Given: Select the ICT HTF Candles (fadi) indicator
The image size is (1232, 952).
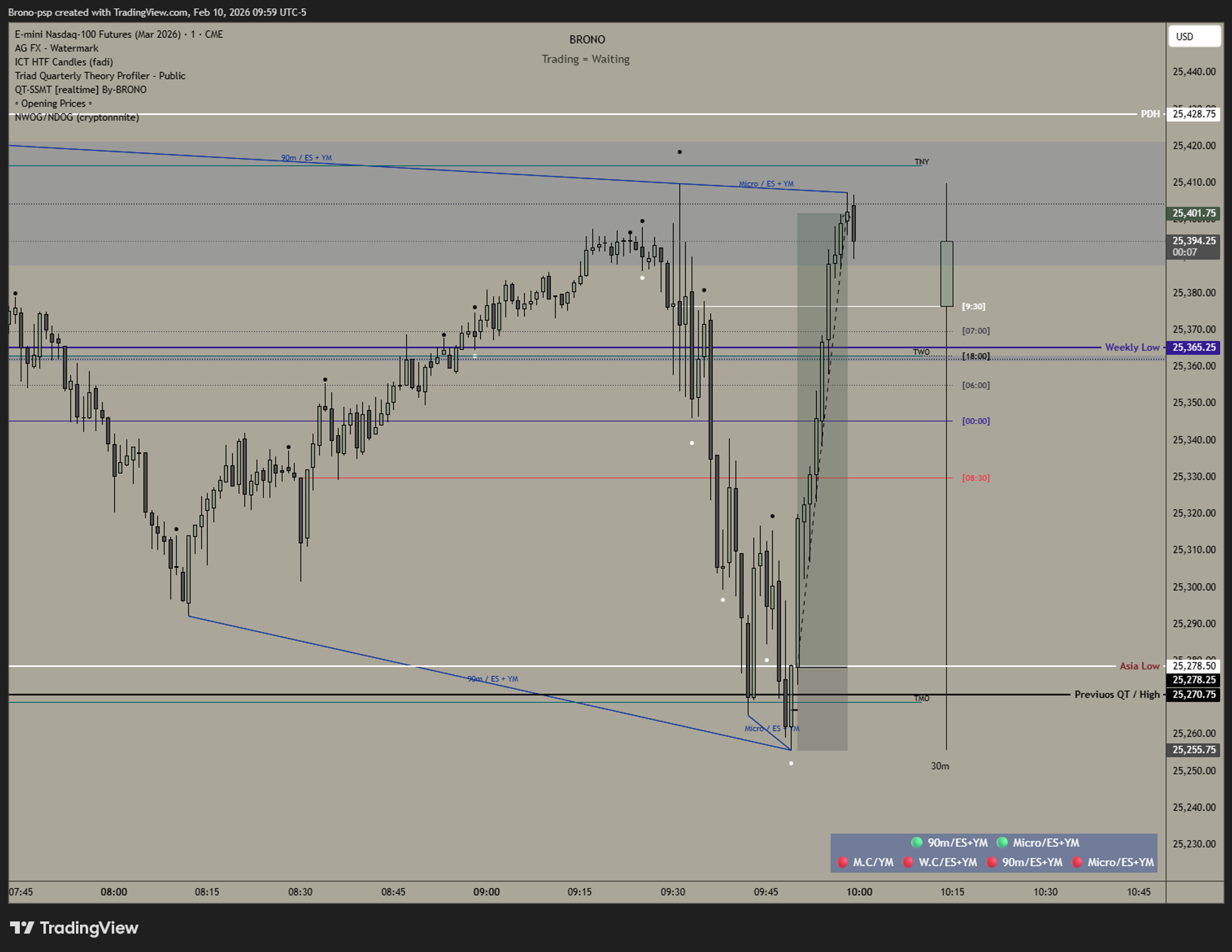Looking at the screenshot, I should [63, 62].
